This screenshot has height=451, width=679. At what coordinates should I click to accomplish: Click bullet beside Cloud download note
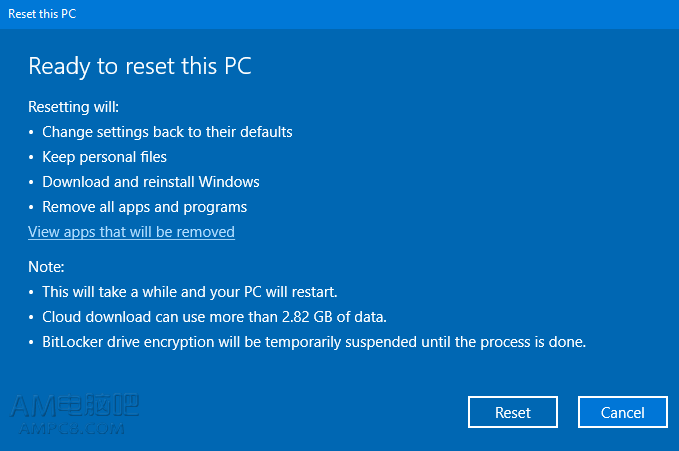pos(31,317)
